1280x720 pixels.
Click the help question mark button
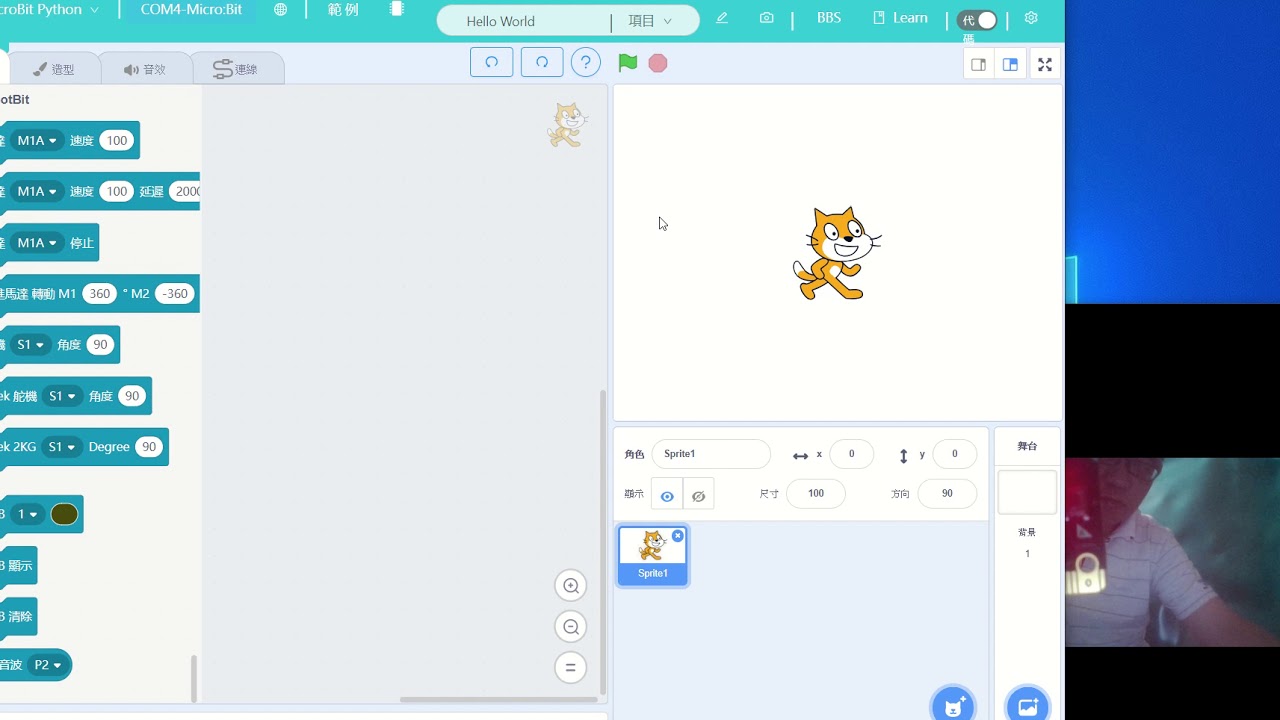586,63
